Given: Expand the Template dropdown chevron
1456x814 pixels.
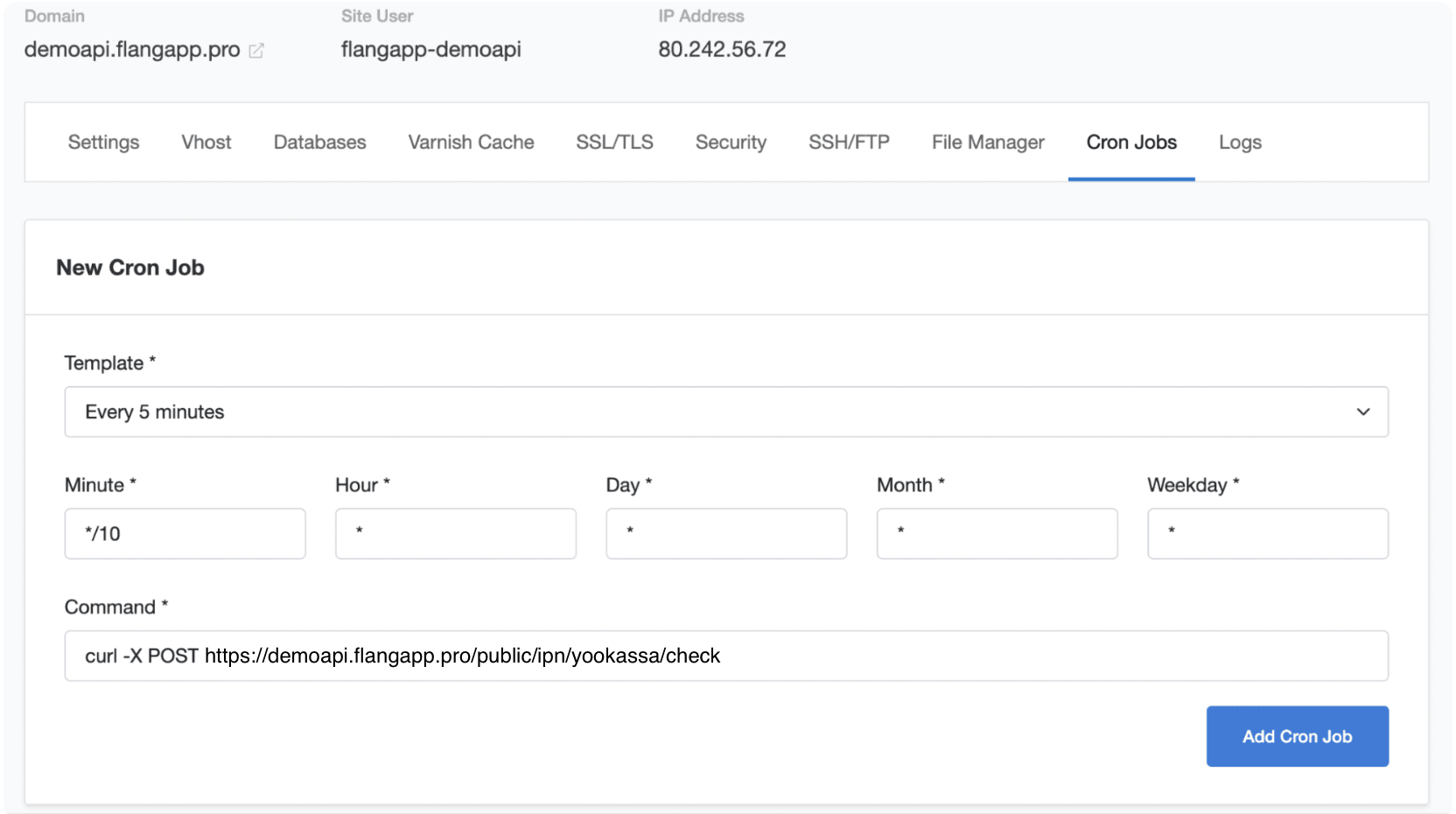Looking at the screenshot, I should coord(1362,412).
